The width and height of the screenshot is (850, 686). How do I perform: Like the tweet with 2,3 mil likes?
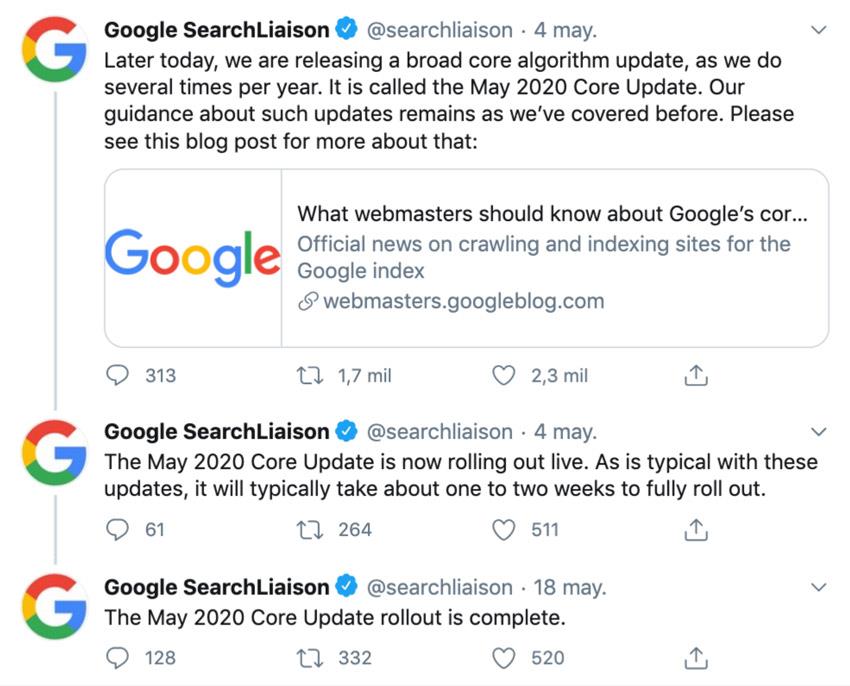tap(503, 375)
